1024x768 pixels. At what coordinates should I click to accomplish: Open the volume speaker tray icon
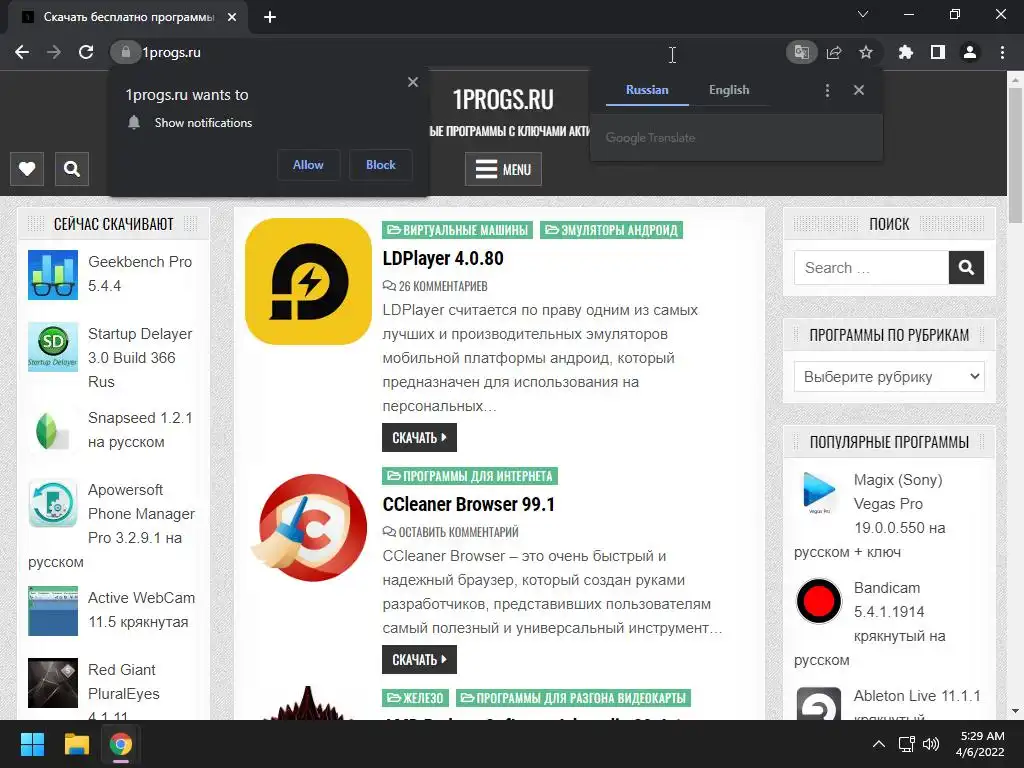931,744
